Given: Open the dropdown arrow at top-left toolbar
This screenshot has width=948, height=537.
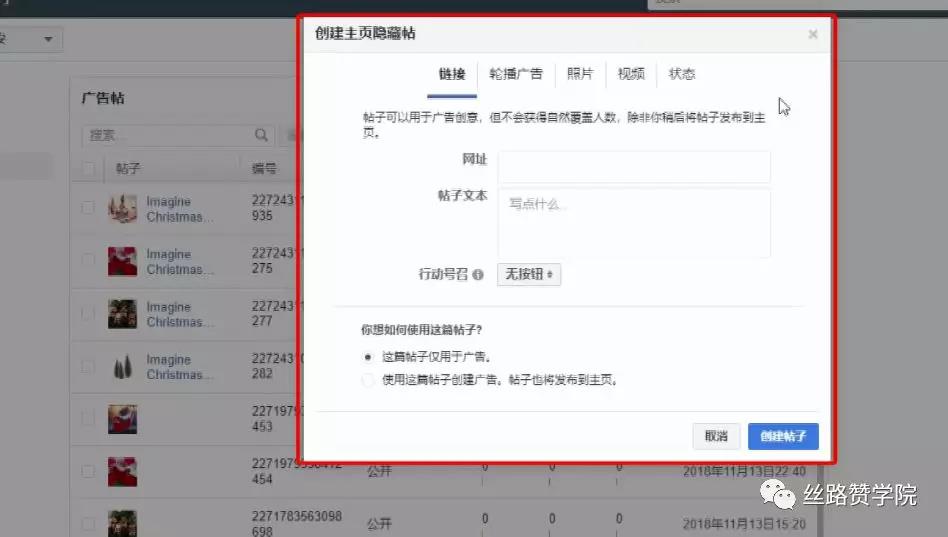Looking at the screenshot, I should (48, 39).
